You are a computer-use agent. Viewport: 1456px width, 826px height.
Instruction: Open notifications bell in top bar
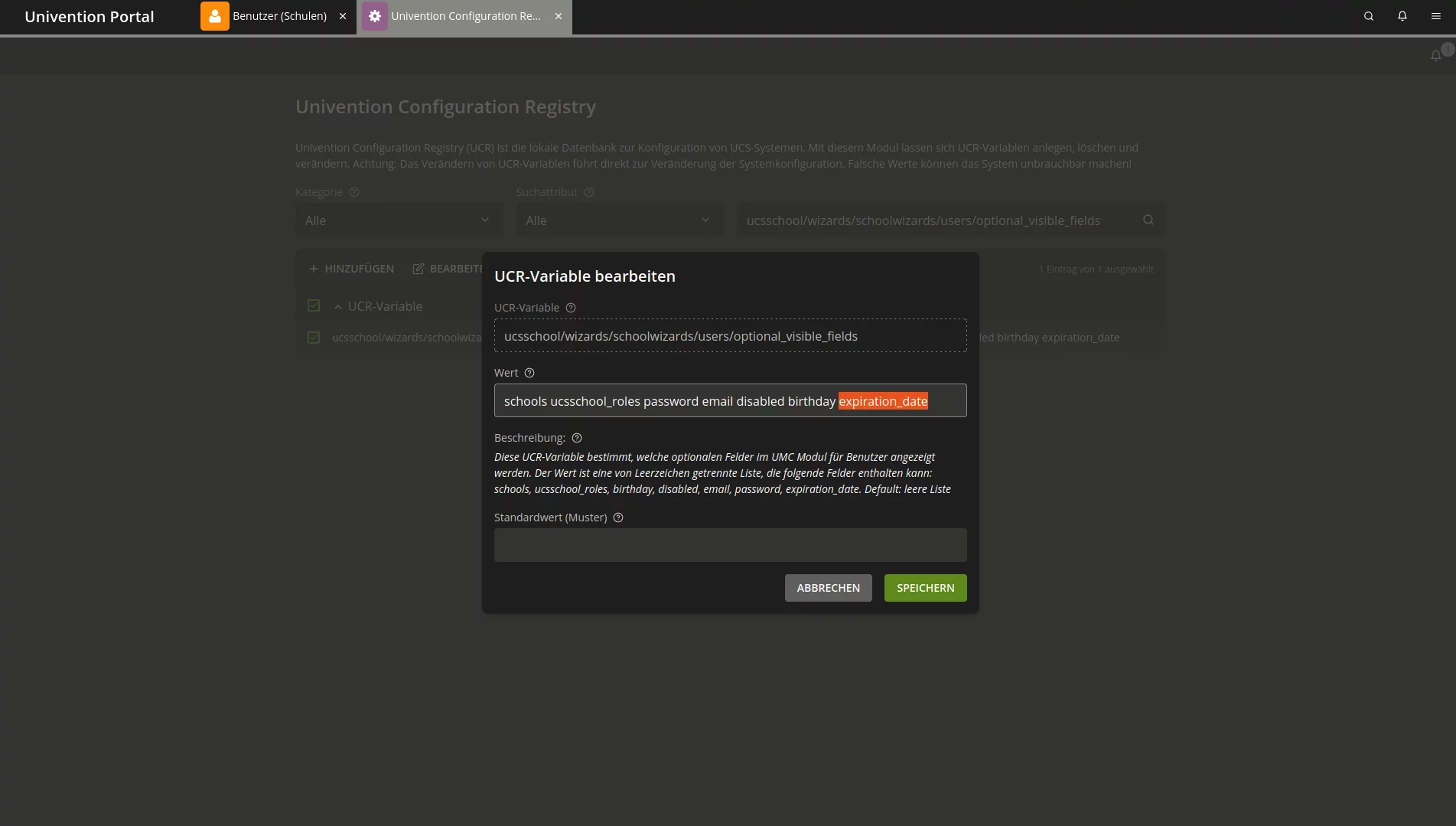point(1402,16)
